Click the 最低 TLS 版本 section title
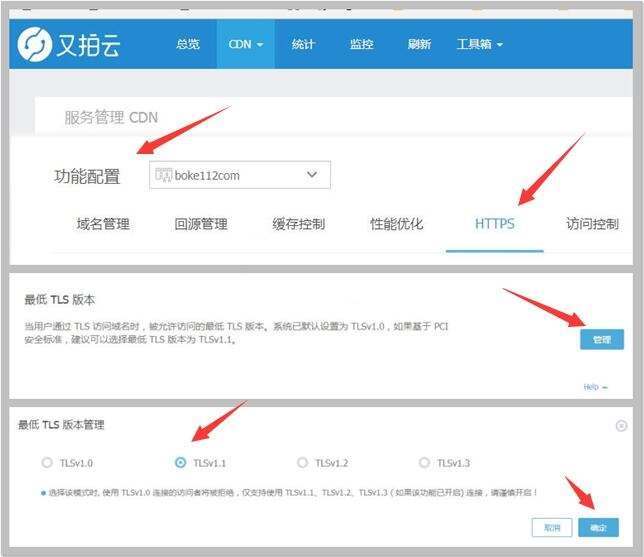644x557 pixels. pos(60,299)
